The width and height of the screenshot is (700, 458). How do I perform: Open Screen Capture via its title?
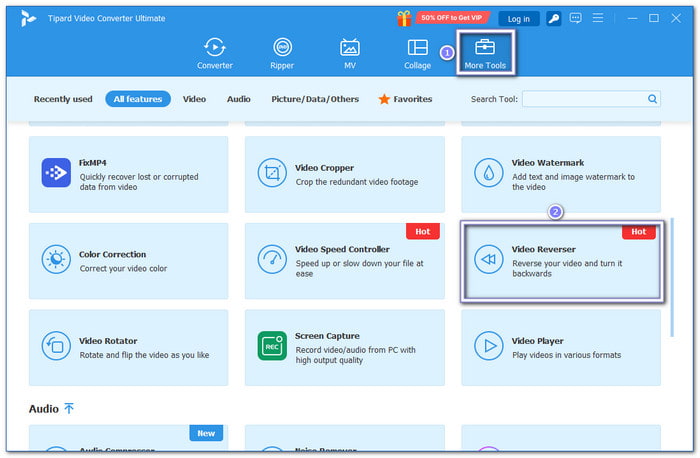[327, 336]
